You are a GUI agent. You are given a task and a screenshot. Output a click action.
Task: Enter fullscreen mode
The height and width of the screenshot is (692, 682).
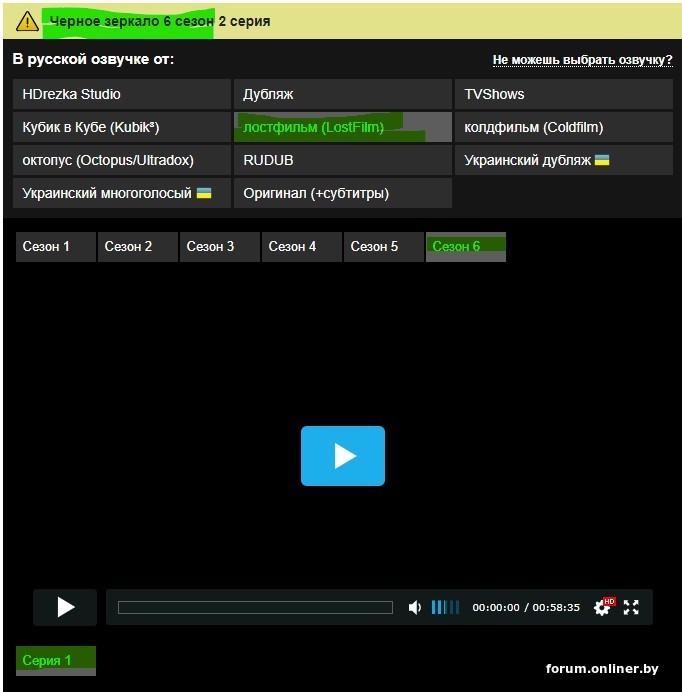[631, 607]
